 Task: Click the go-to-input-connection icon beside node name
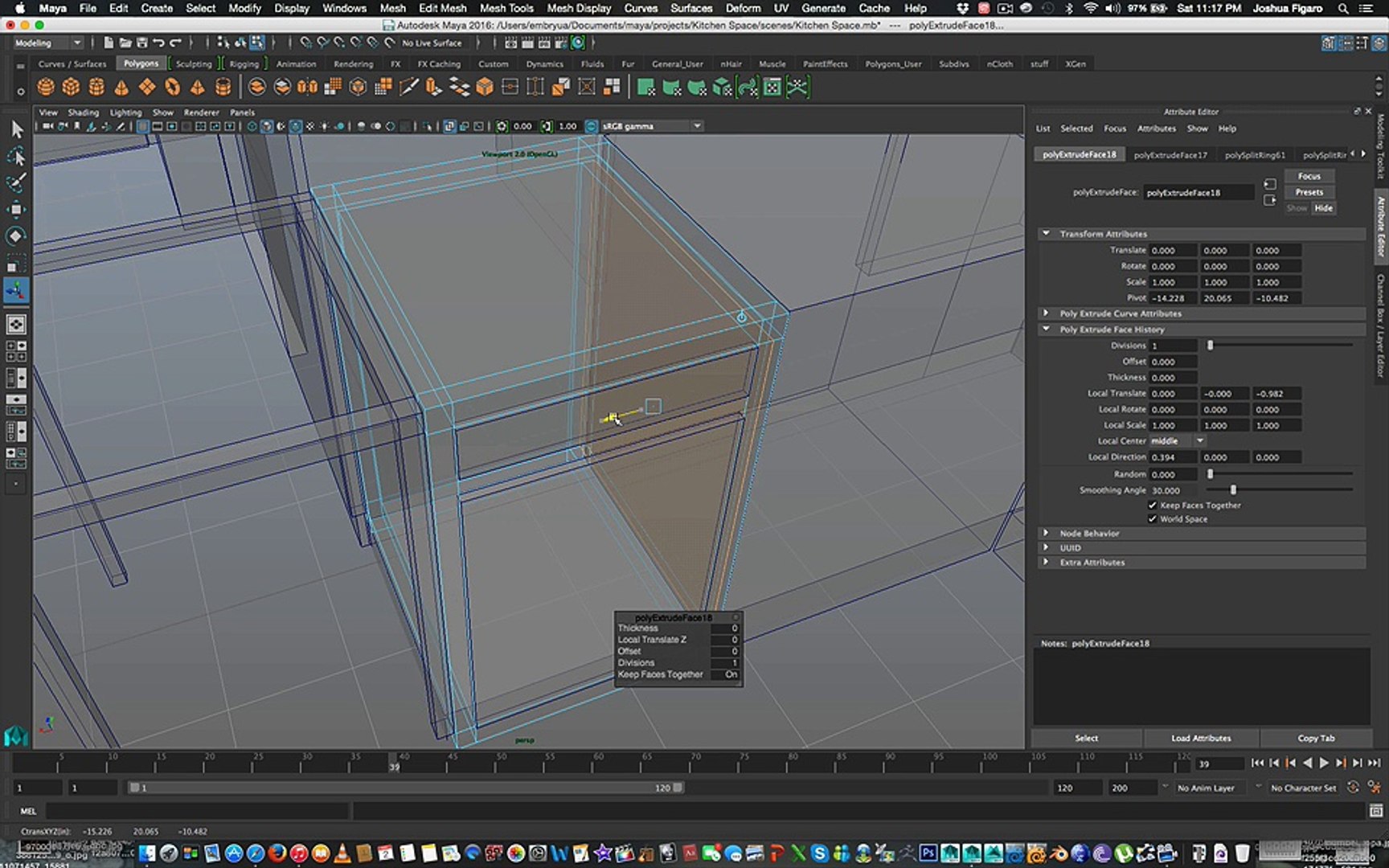point(1270,184)
